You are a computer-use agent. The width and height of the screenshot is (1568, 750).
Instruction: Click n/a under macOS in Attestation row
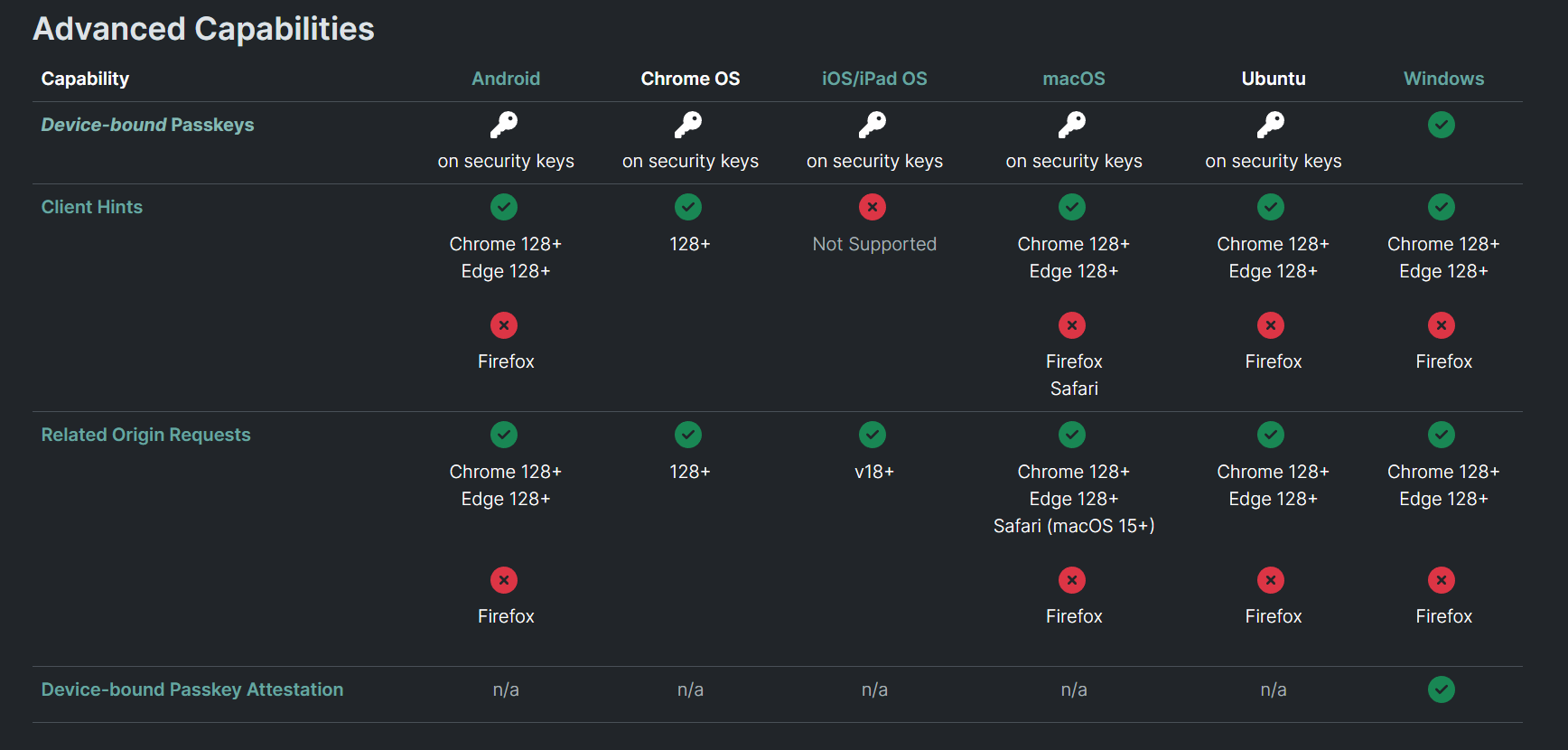1074,689
